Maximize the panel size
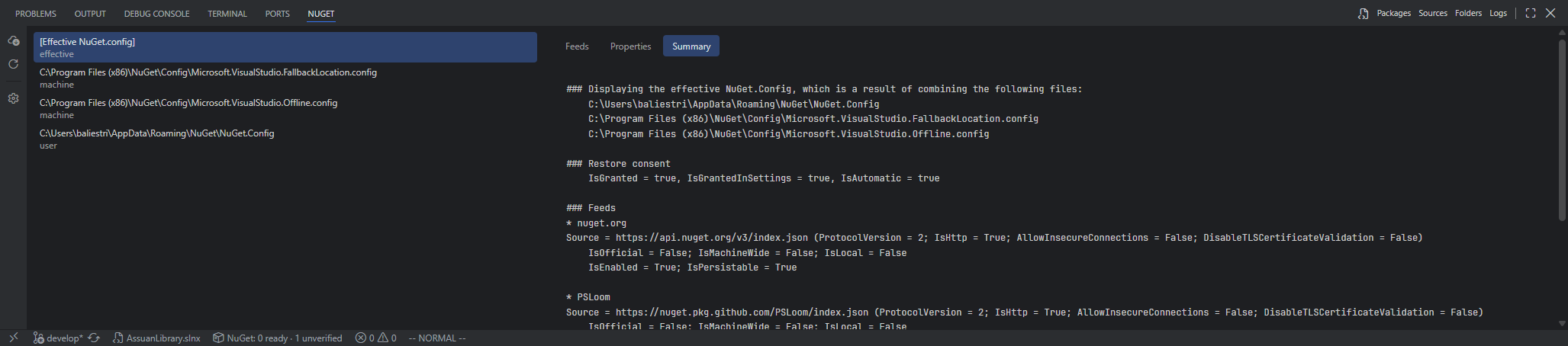The image size is (1568, 346). (1530, 13)
